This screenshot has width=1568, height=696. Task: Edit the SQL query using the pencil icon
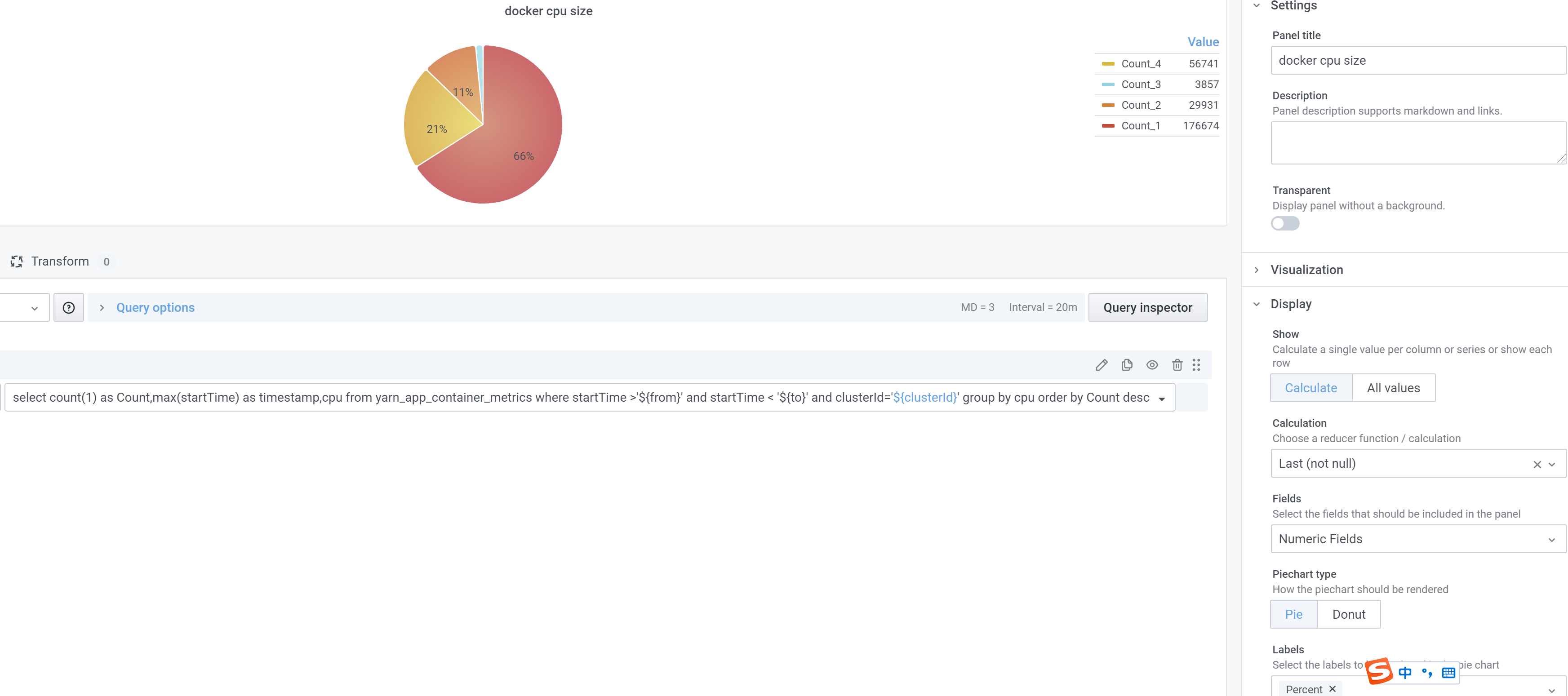click(x=1102, y=364)
